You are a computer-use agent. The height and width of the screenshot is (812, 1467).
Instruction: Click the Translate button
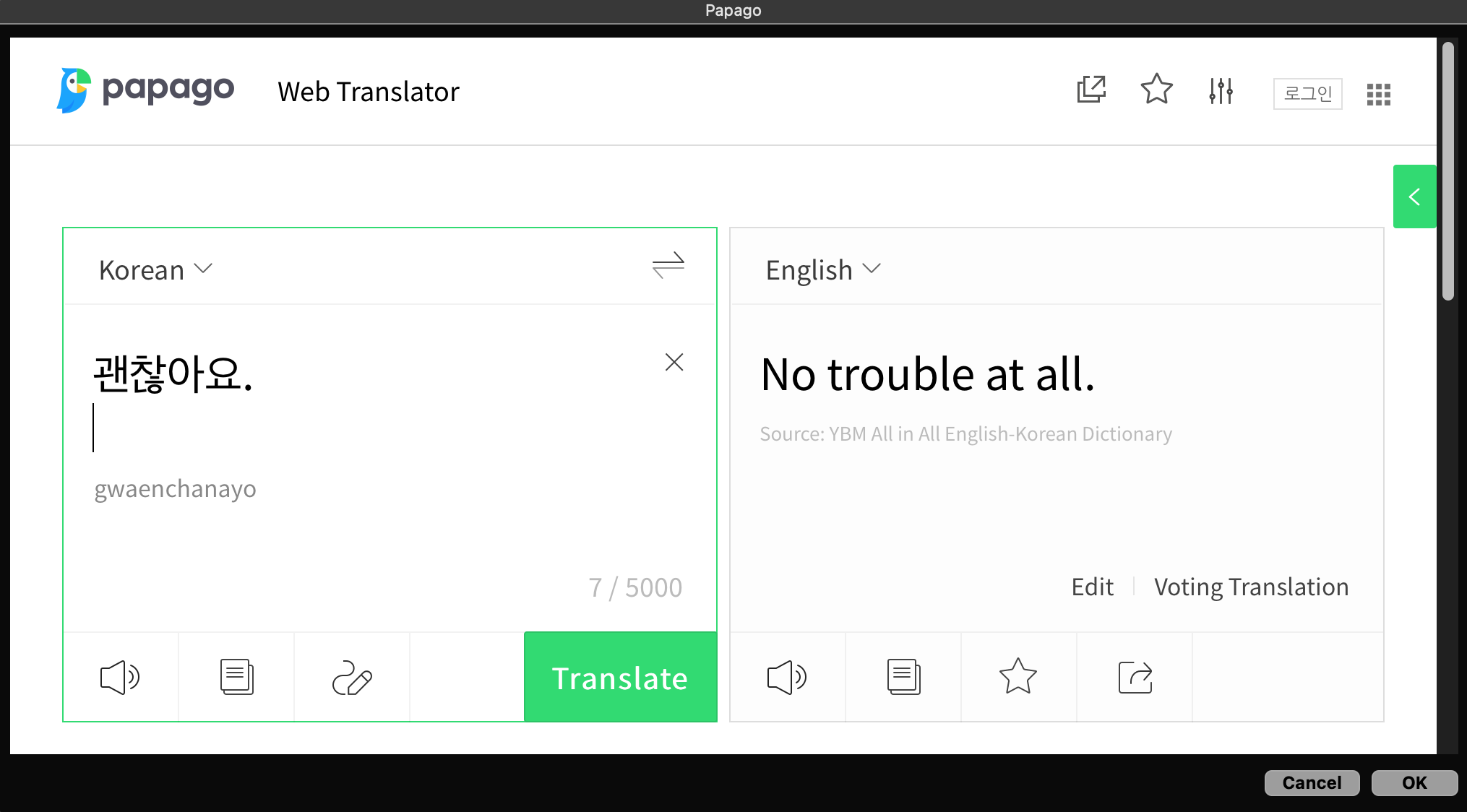[619, 676]
